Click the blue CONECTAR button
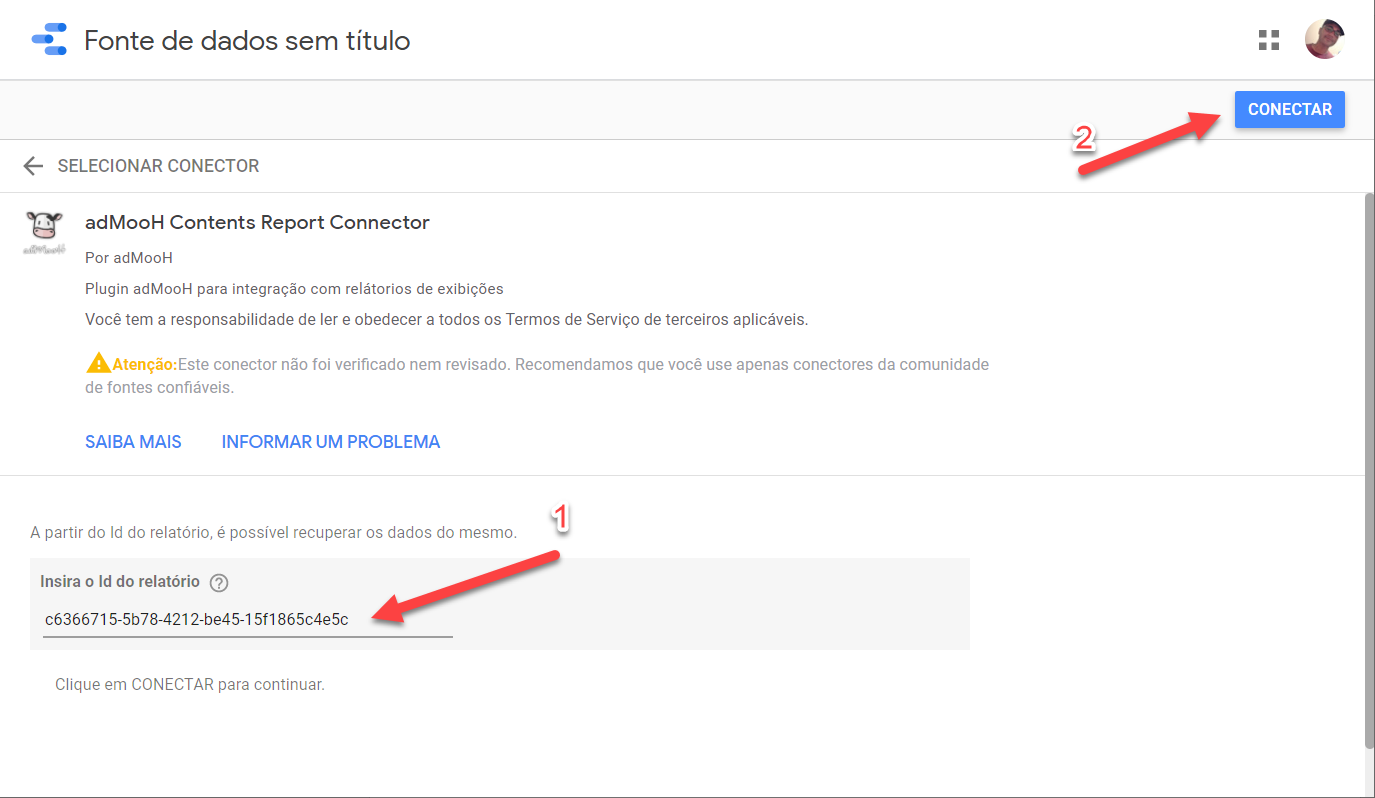This screenshot has height=798, width=1375. (1290, 110)
